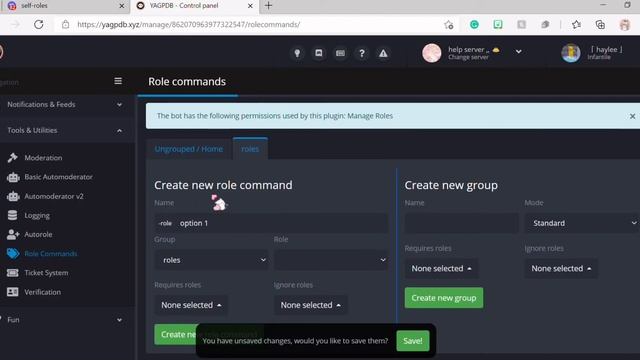Dismiss the permissions notice with the X
Image resolution: width=640 pixels, height=360 pixels.
[632, 116]
